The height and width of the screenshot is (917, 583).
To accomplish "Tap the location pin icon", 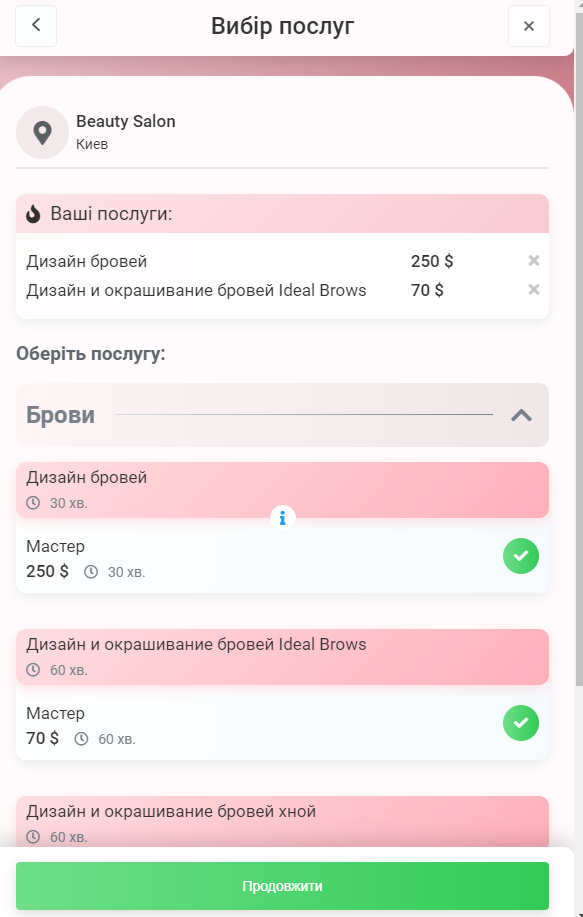I will [x=42, y=133].
